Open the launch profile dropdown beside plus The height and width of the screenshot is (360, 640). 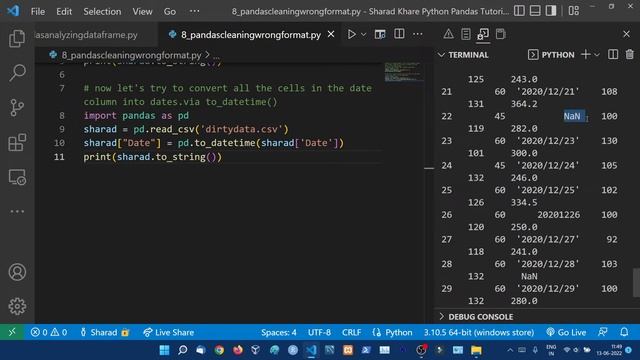[x=597, y=55]
